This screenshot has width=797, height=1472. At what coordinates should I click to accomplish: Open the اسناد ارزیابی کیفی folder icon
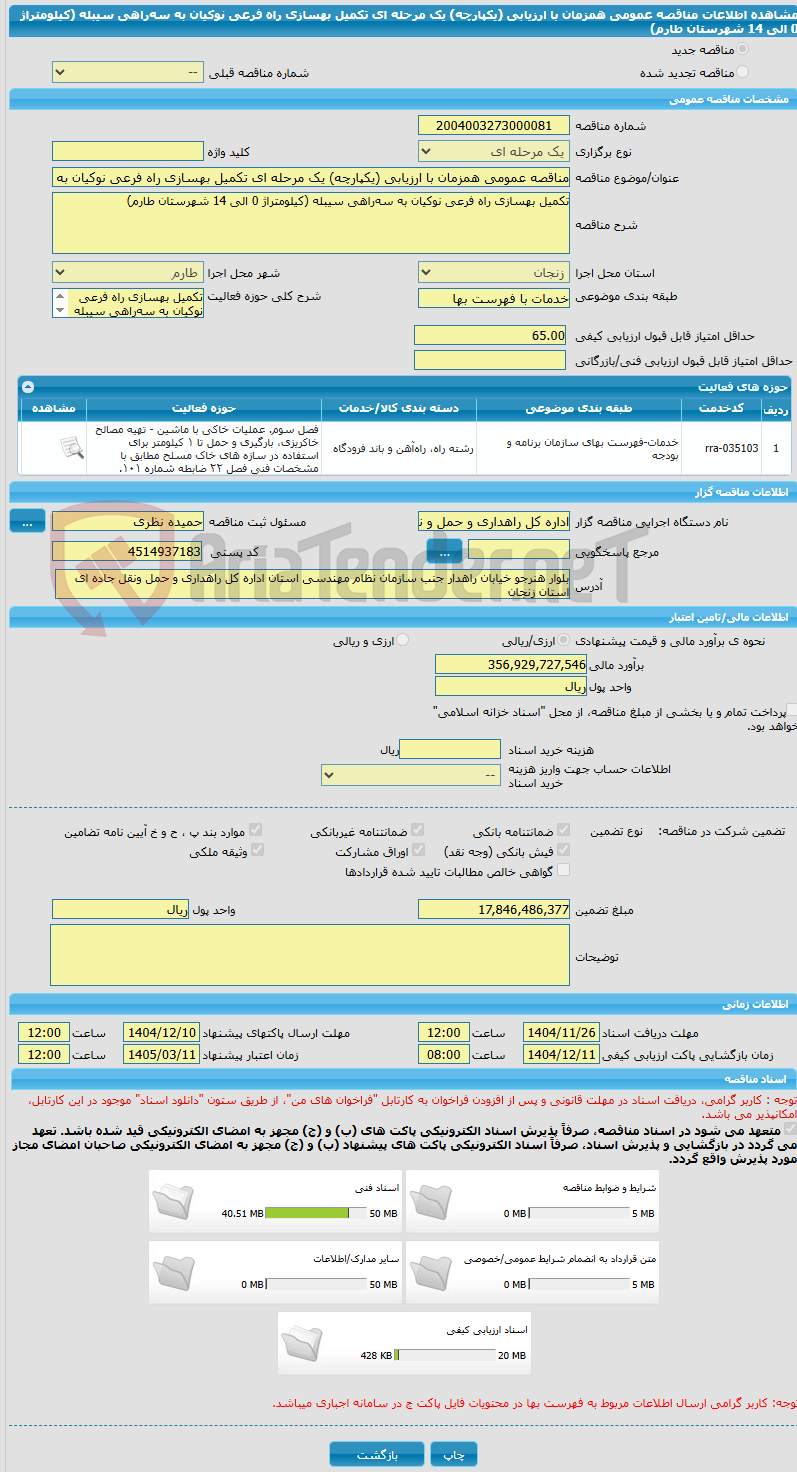[x=304, y=1342]
